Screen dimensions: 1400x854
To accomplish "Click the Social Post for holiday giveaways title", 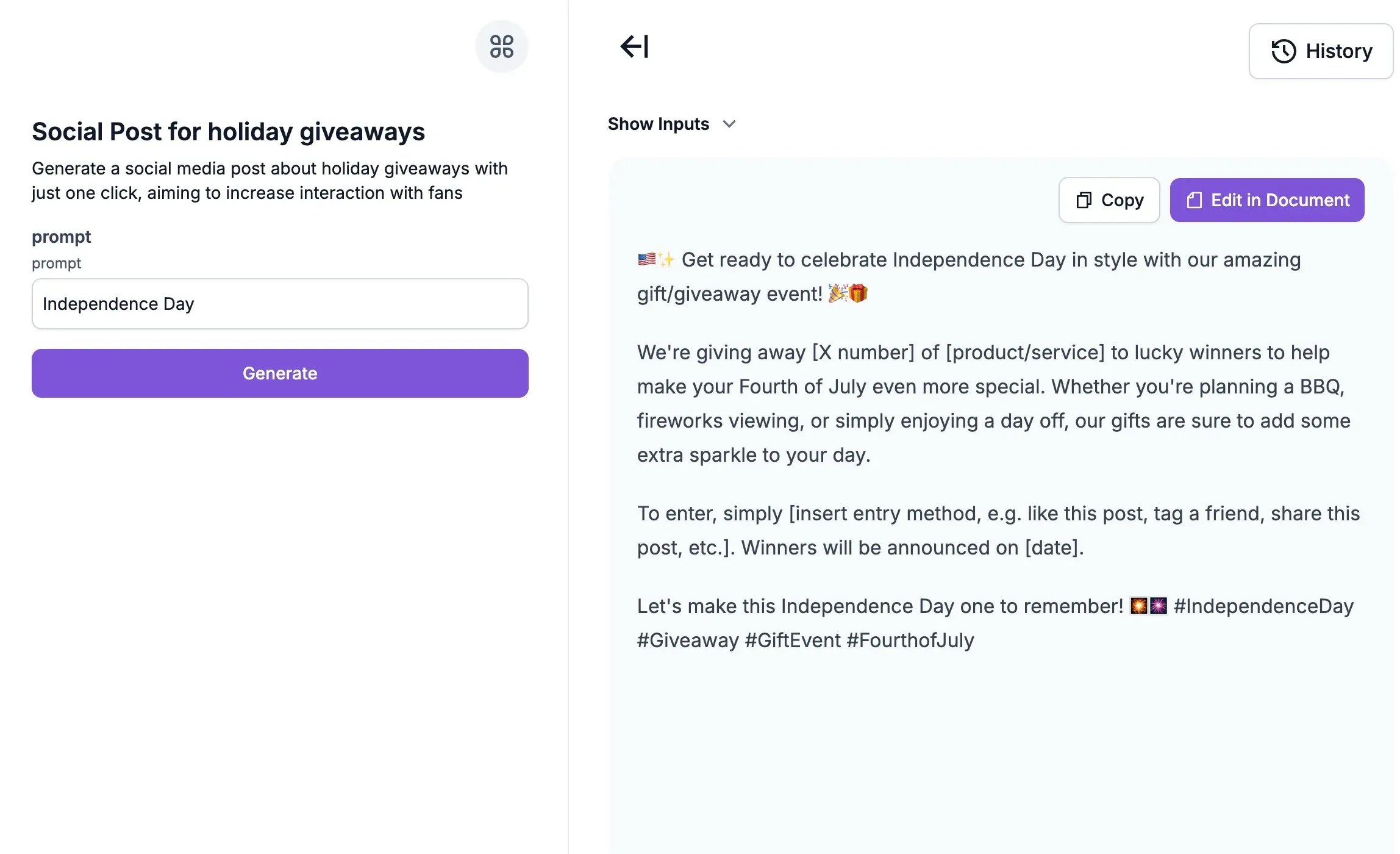I will pos(229,132).
